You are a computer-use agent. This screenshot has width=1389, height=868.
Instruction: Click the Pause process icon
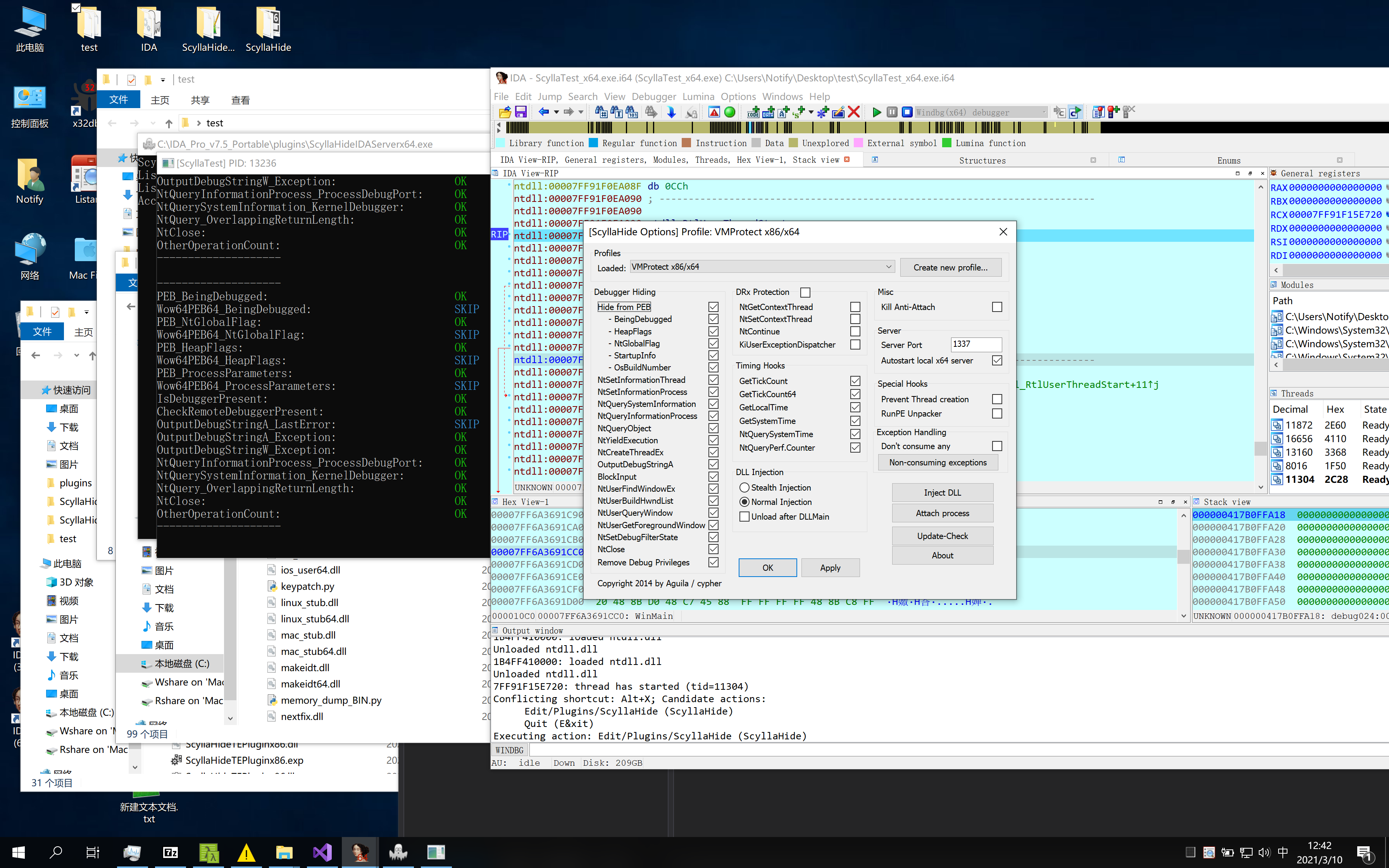(892, 112)
